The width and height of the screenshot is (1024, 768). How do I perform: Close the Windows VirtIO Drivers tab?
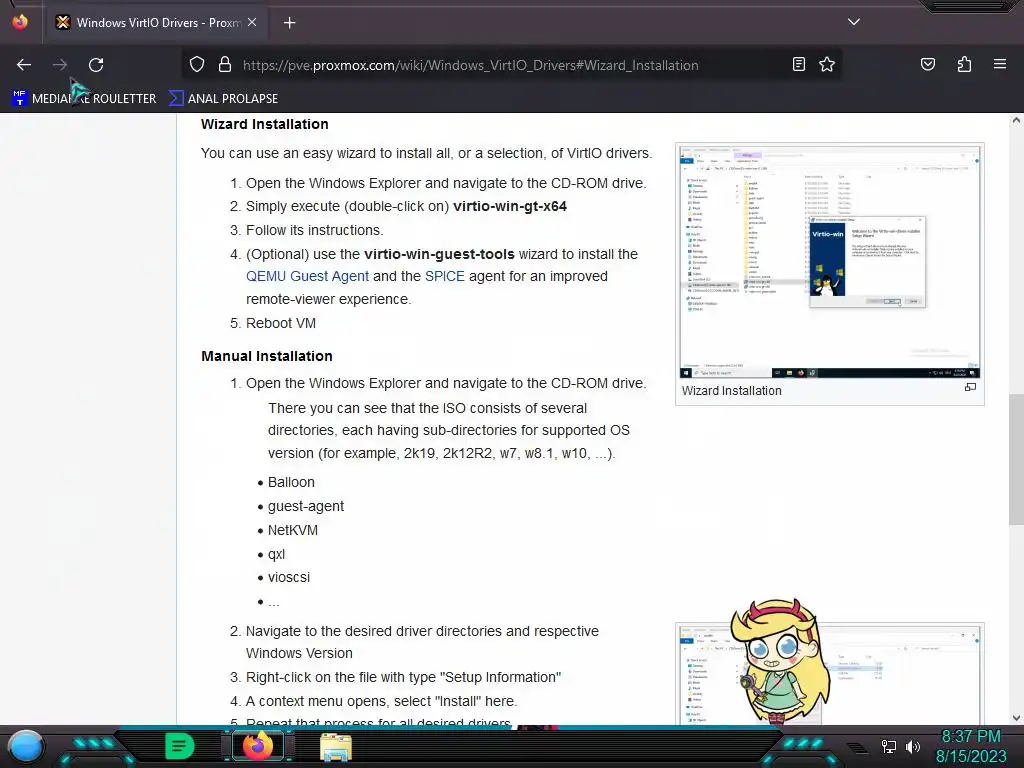pos(252,22)
